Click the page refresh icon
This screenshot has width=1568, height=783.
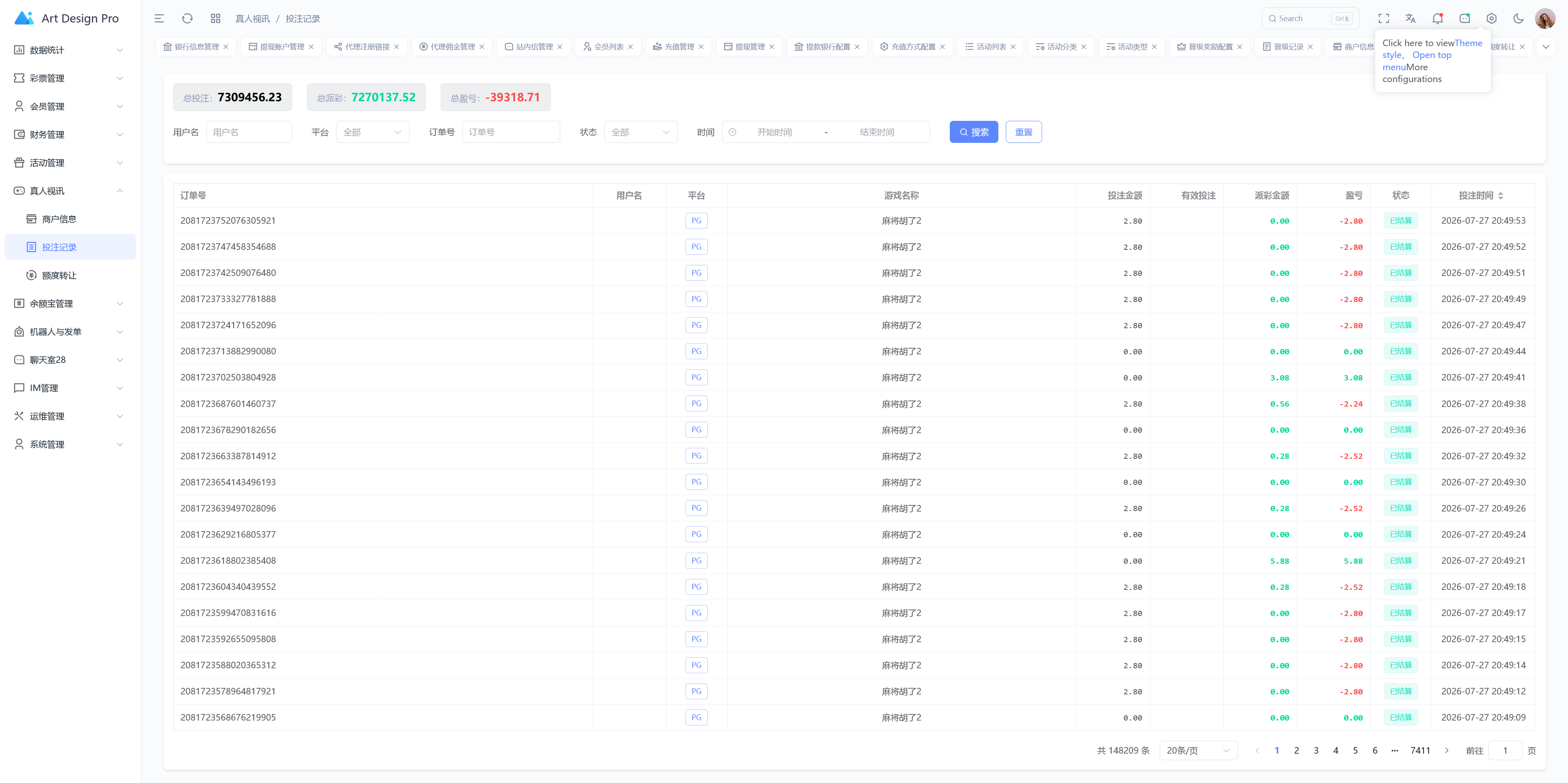point(187,18)
